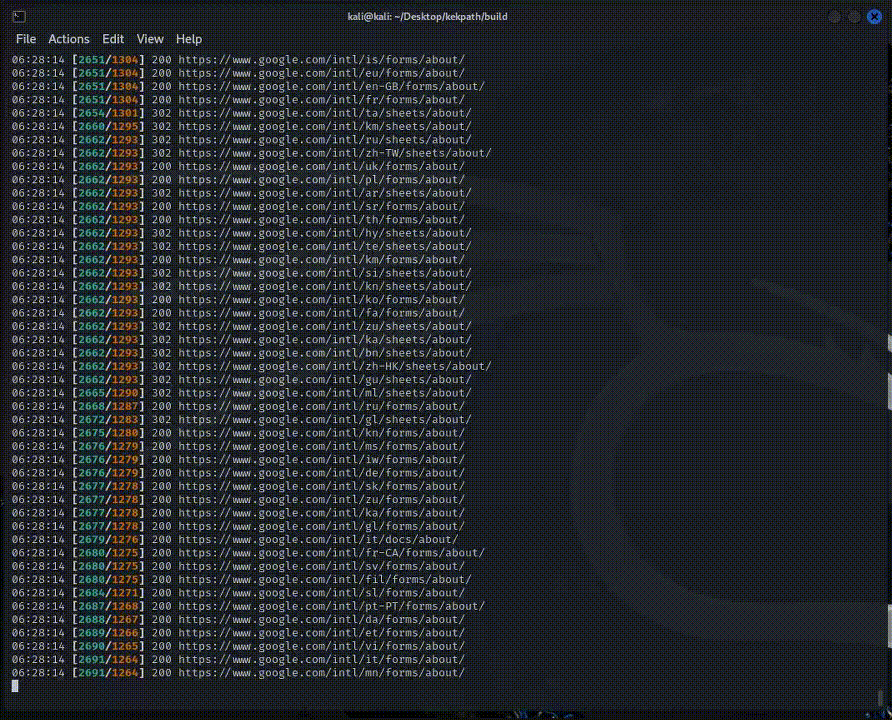Click the intl/uk/forms/about/ URL
The height and width of the screenshot is (720, 892).
pyautogui.click(x=321, y=166)
